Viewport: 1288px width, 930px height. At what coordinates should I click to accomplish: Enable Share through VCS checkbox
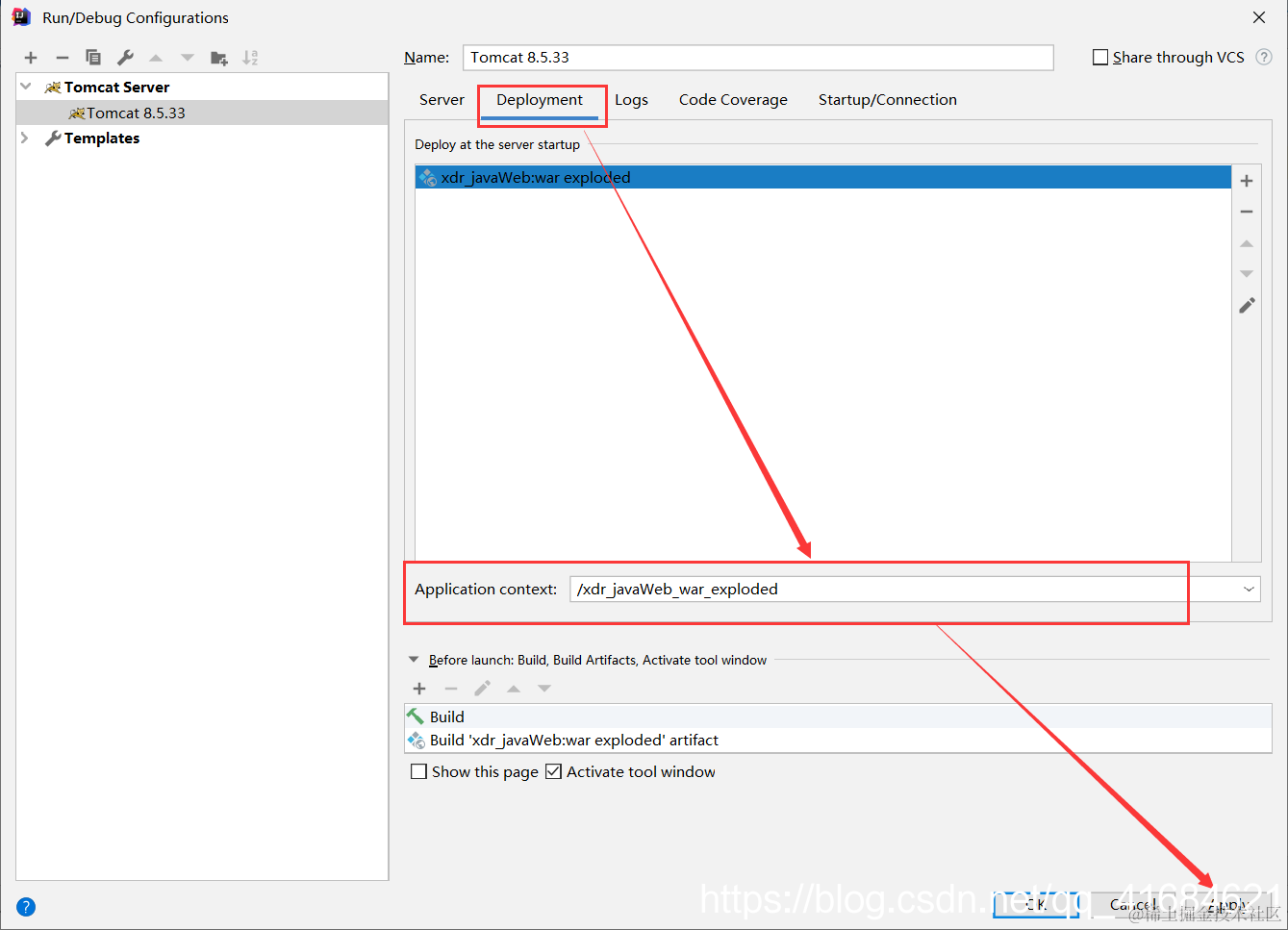pos(1100,58)
